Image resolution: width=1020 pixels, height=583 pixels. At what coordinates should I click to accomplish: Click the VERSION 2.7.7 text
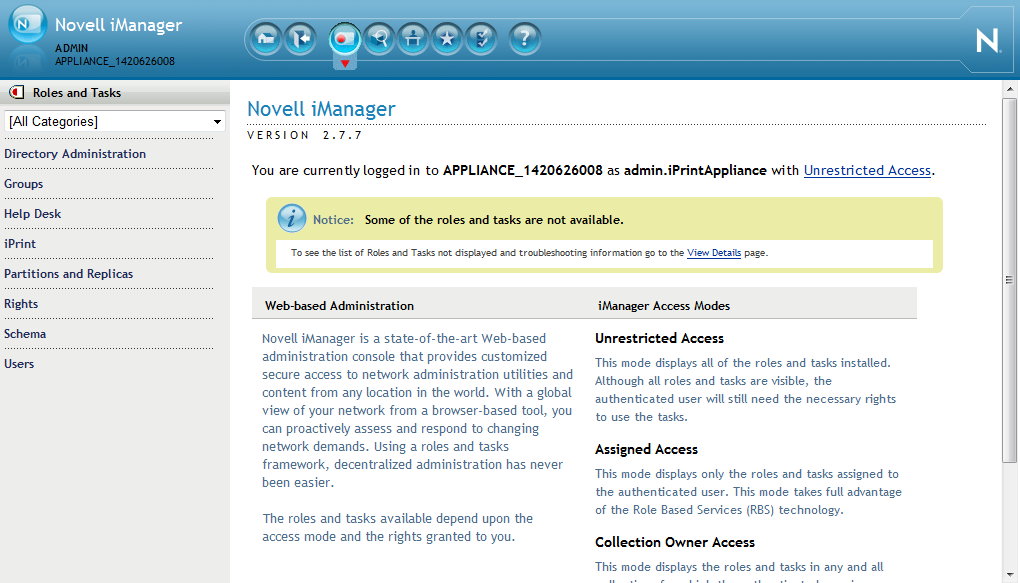click(x=304, y=135)
